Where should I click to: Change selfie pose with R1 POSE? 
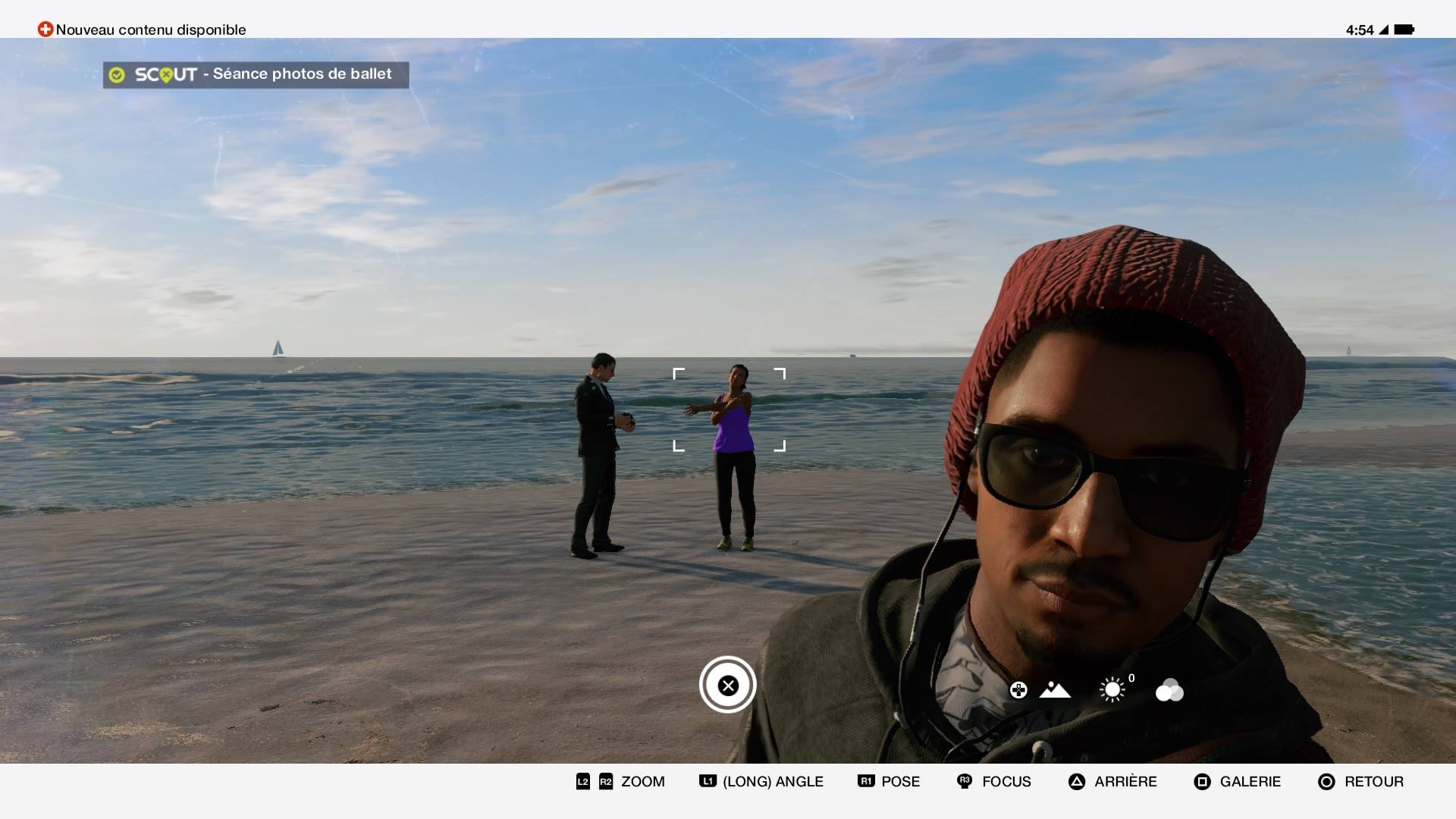click(x=888, y=782)
